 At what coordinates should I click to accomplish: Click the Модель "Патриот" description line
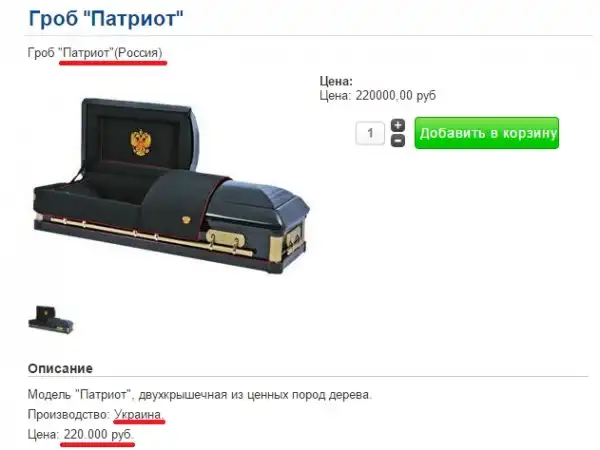199,395
